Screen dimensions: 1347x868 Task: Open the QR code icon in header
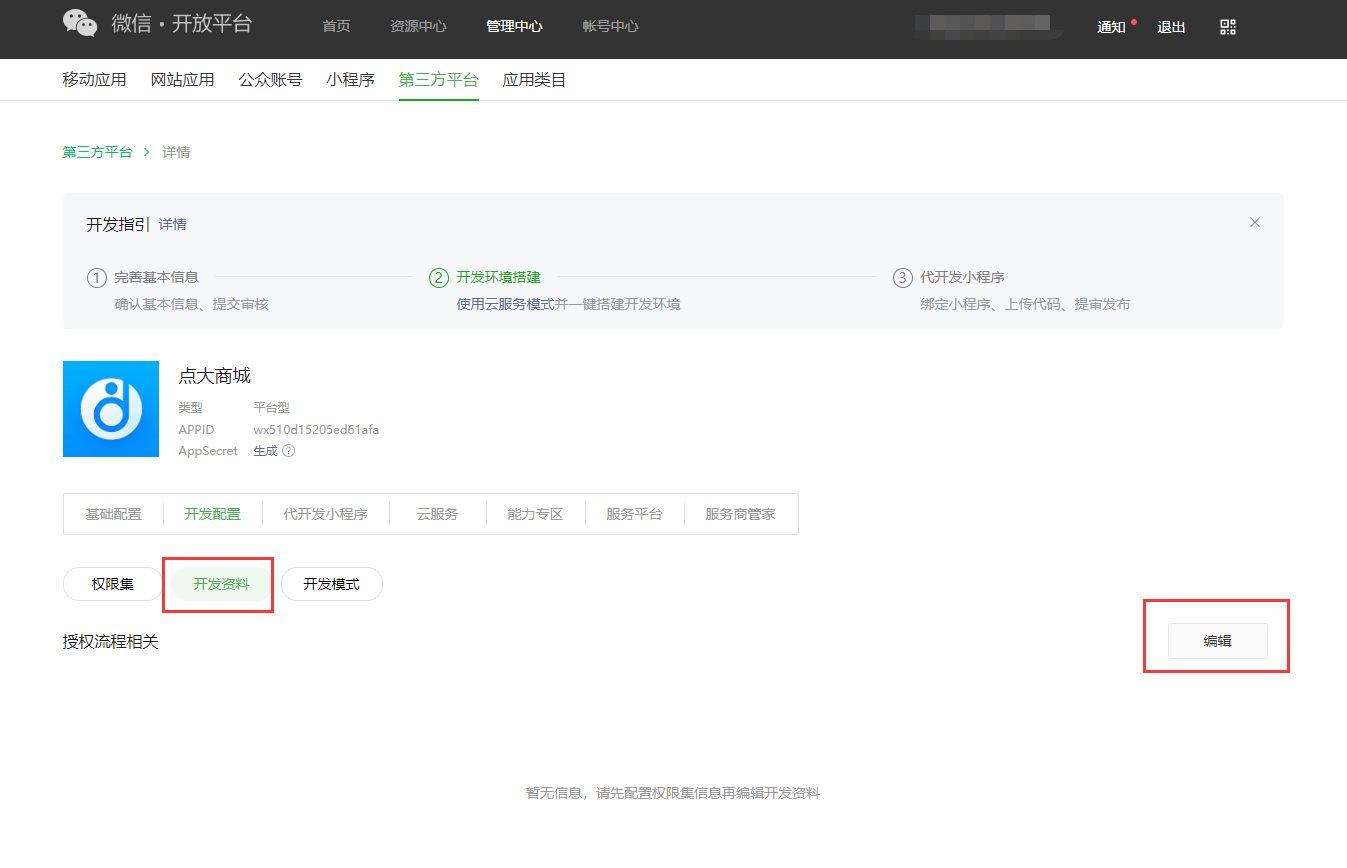[x=1228, y=27]
